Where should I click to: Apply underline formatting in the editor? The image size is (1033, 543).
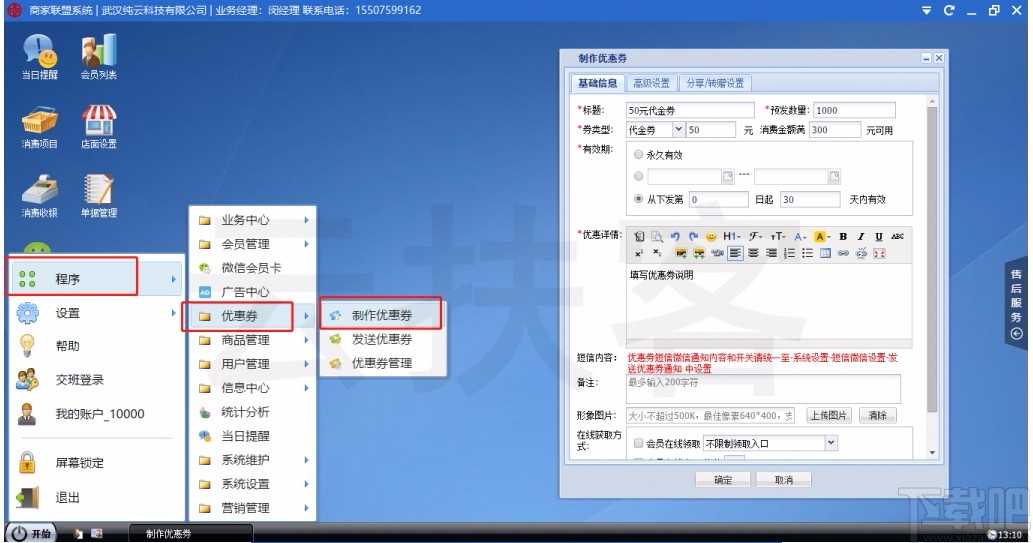(879, 237)
